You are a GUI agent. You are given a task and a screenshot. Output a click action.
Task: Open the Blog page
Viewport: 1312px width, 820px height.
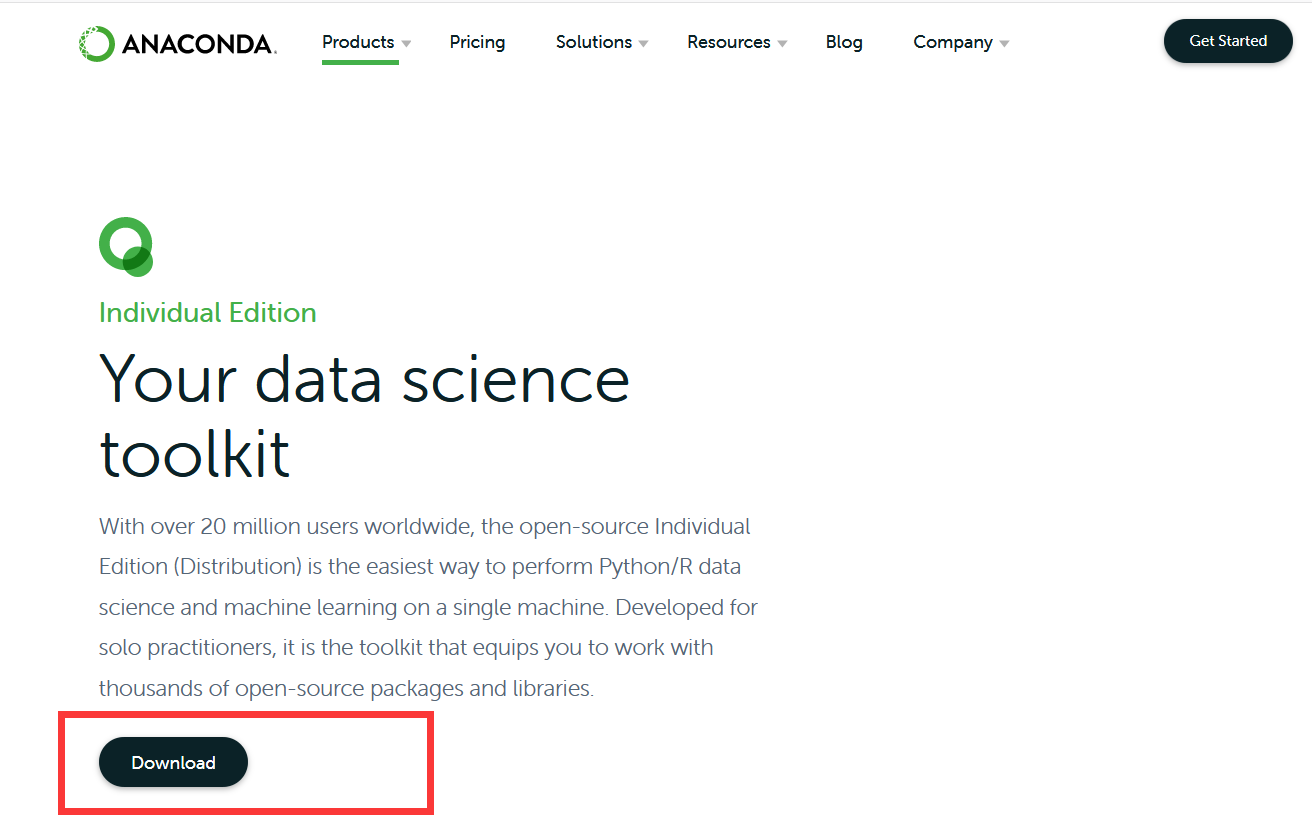pyautogui.click(x=844, y=42)
